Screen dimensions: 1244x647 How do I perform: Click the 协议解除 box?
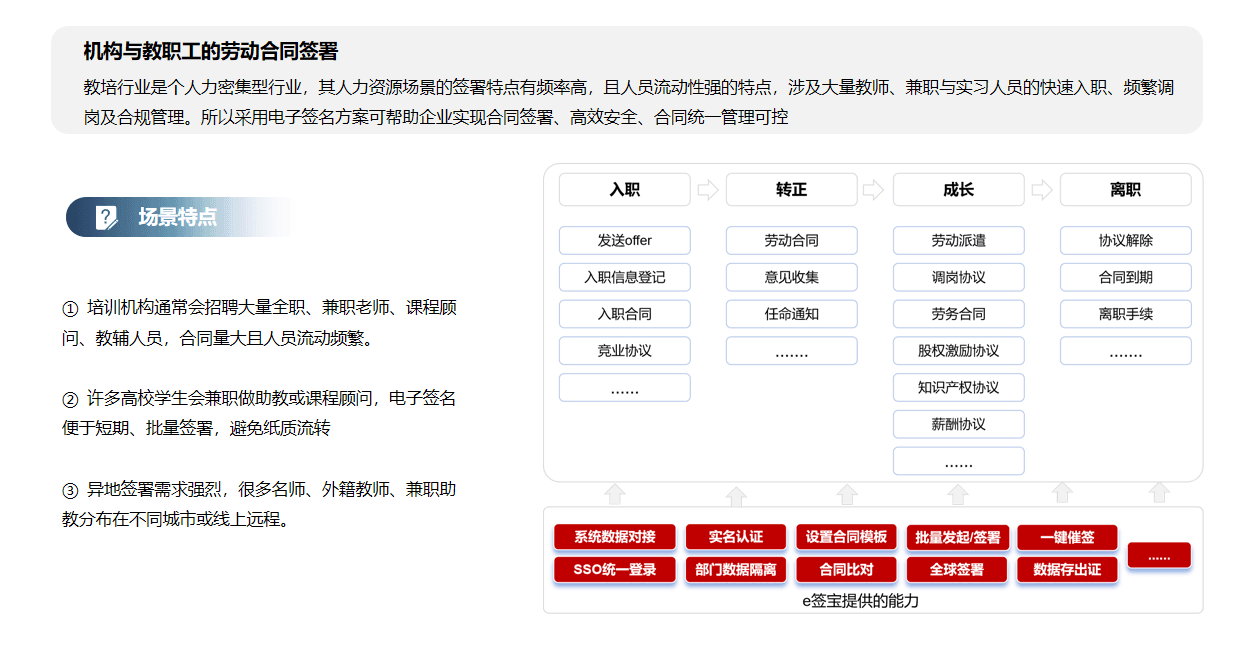coord(1126,240)
